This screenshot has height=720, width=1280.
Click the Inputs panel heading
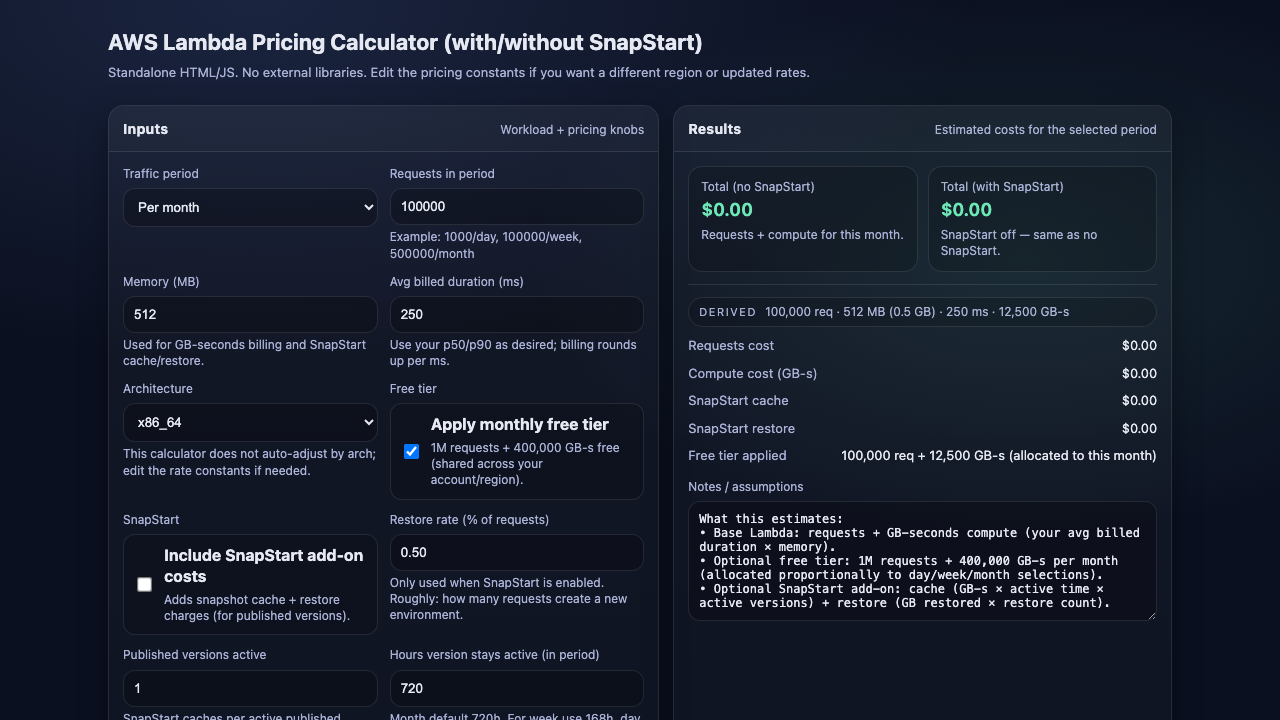(x=146, y=129)
